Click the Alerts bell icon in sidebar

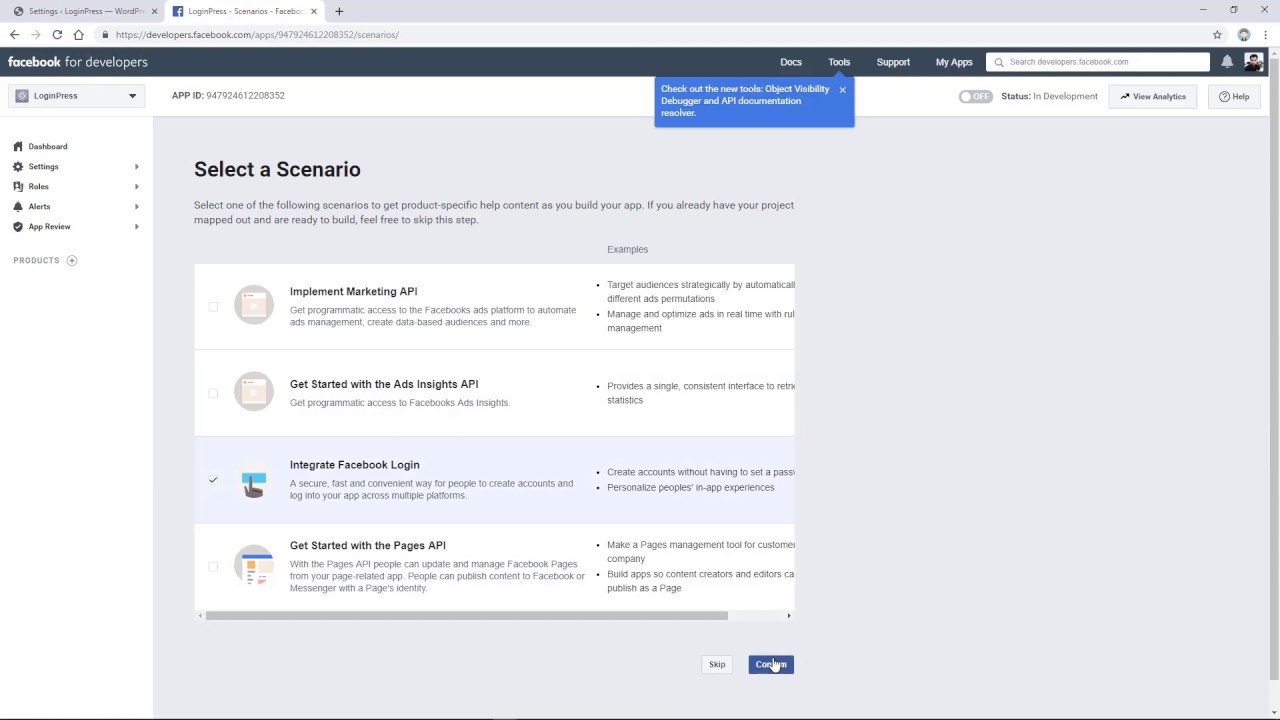pyautogui.click(x=18, y=206)
